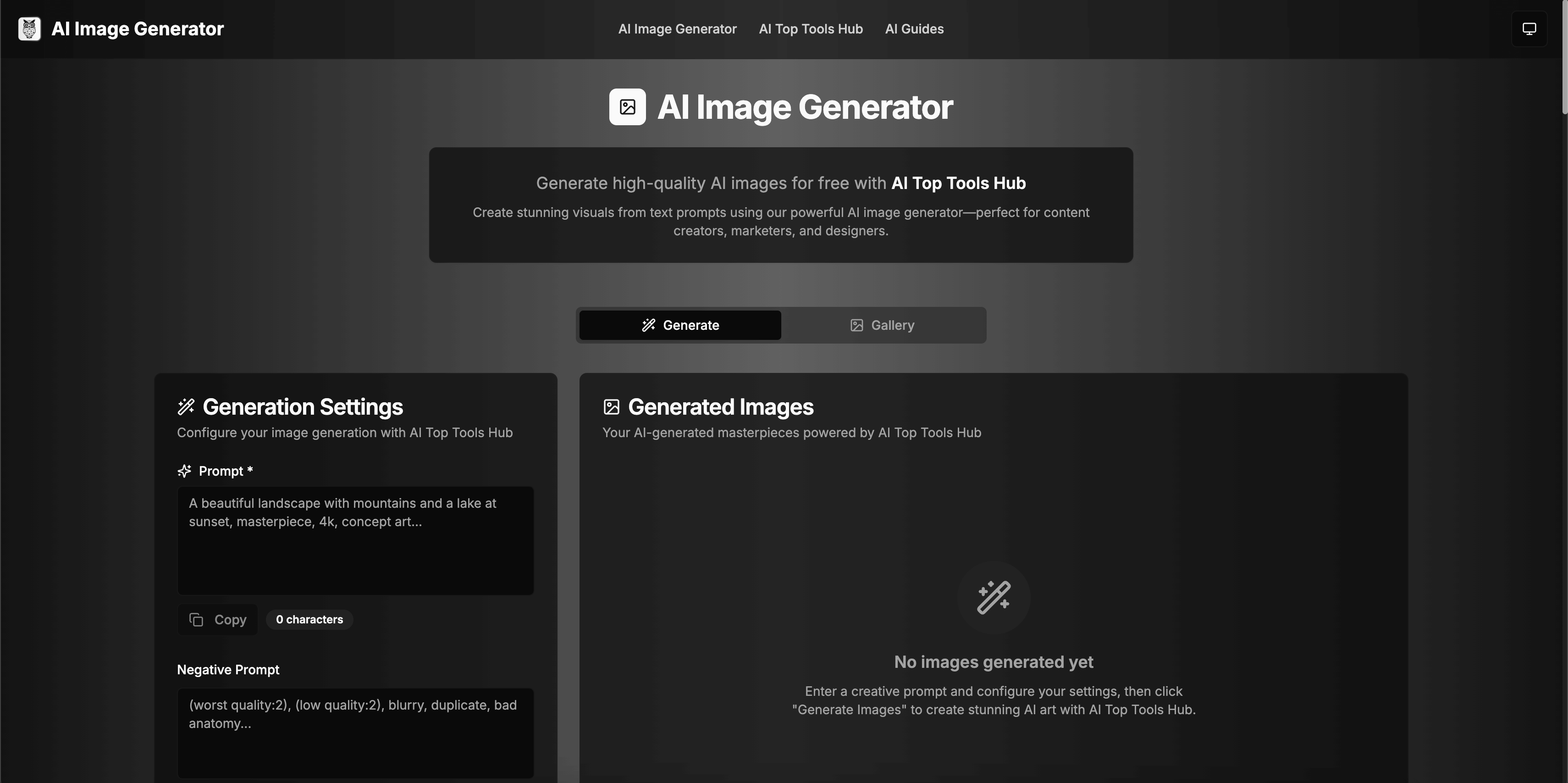The height and width of the screenshot is (783, 1568).
Task: Click inside the Prompt text area
Action: [x=355, y=540]
